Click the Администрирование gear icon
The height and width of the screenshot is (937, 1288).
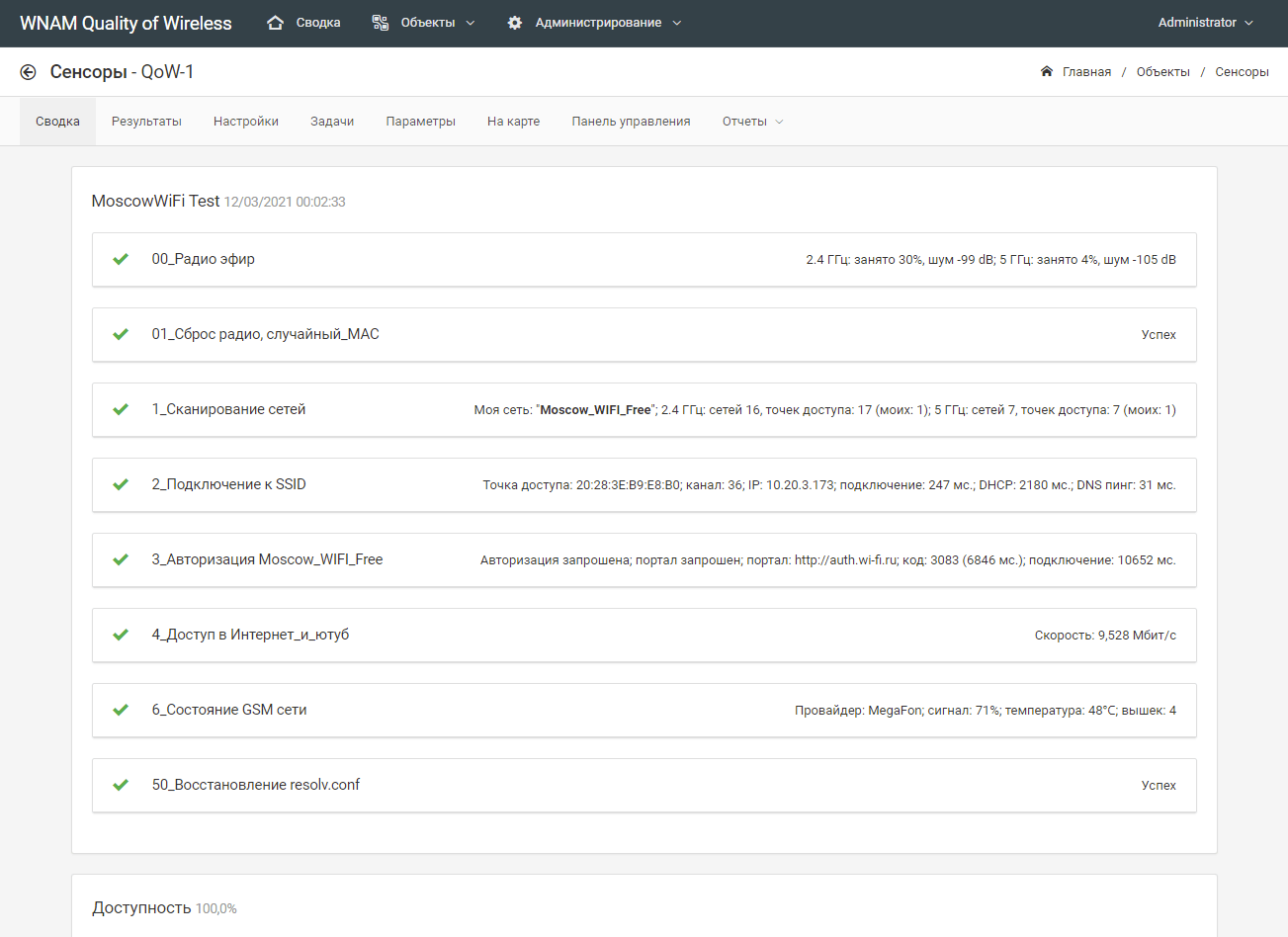515,23
